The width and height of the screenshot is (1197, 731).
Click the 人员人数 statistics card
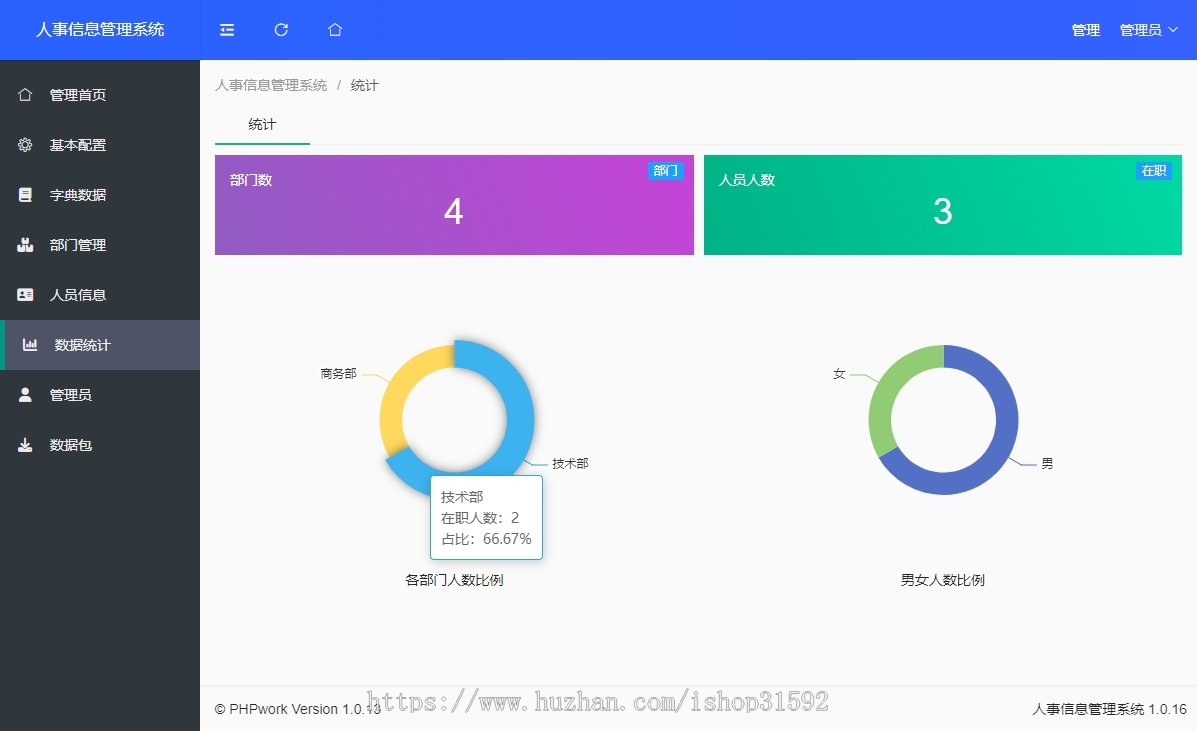943,204
